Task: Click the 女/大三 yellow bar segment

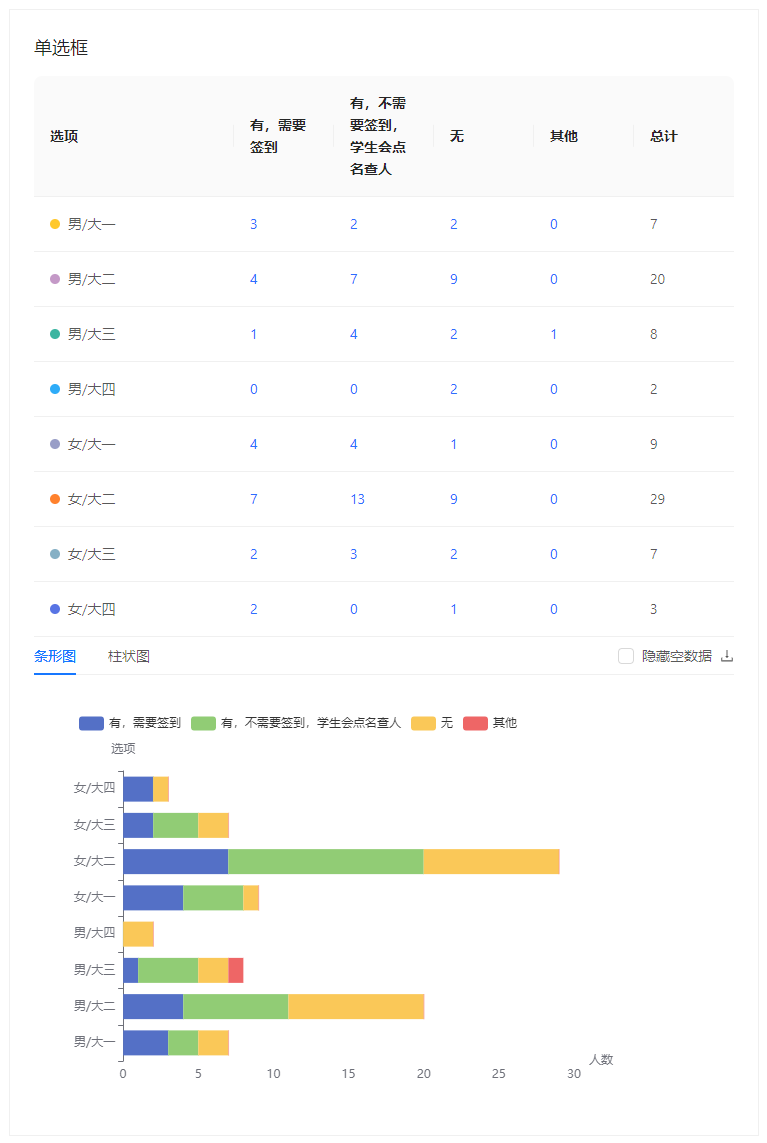Action: point(214,825)
